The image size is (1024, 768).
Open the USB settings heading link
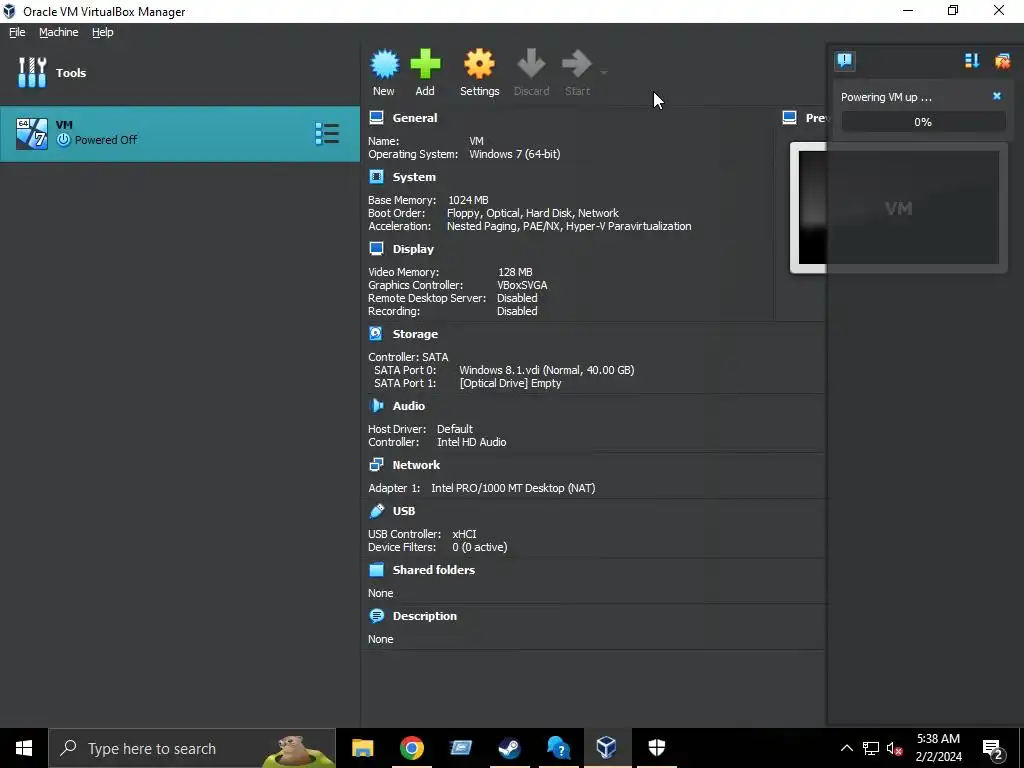click(404, 511)
